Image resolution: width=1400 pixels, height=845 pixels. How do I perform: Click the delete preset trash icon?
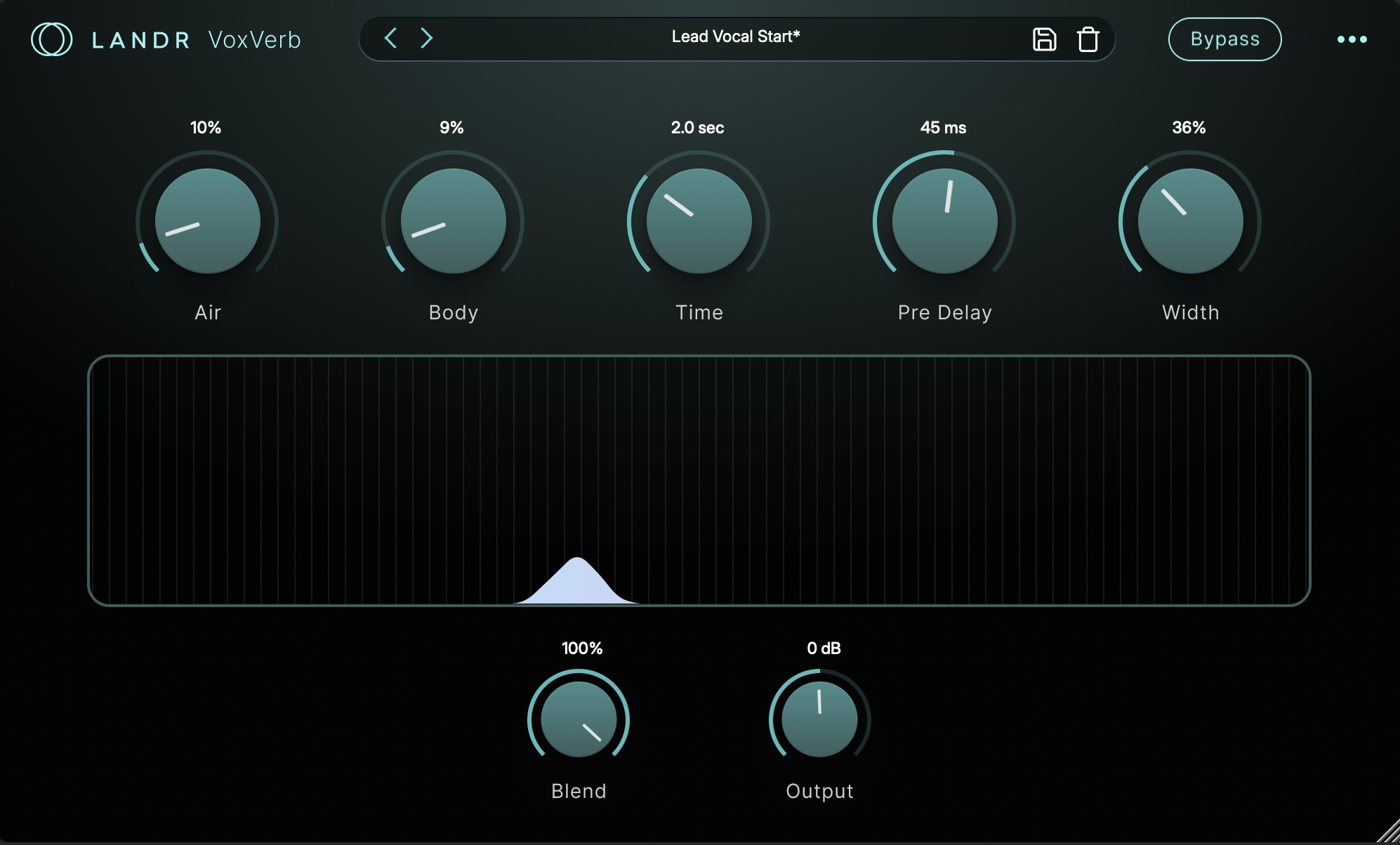pos(1088,39)
